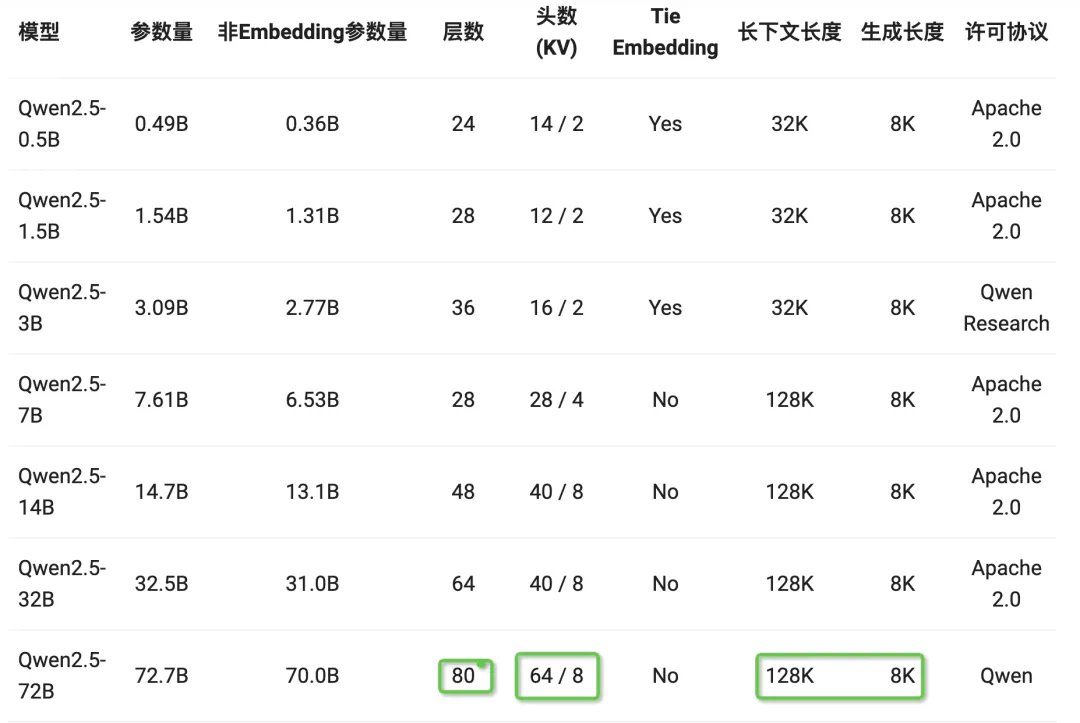Select the Qwen2.5-72B model name
The width and height of the screenshot is (1080, 723).
(x=62, y=676)
